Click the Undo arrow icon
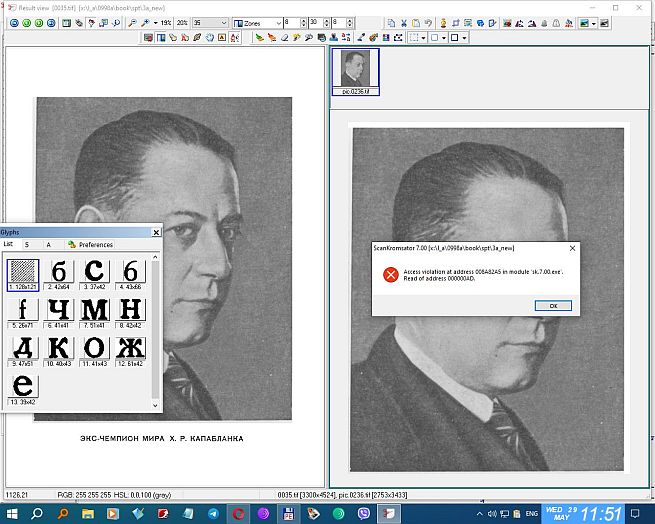This screenshot has height=524, width=655. pyautogui.click(x=428, y=23)
